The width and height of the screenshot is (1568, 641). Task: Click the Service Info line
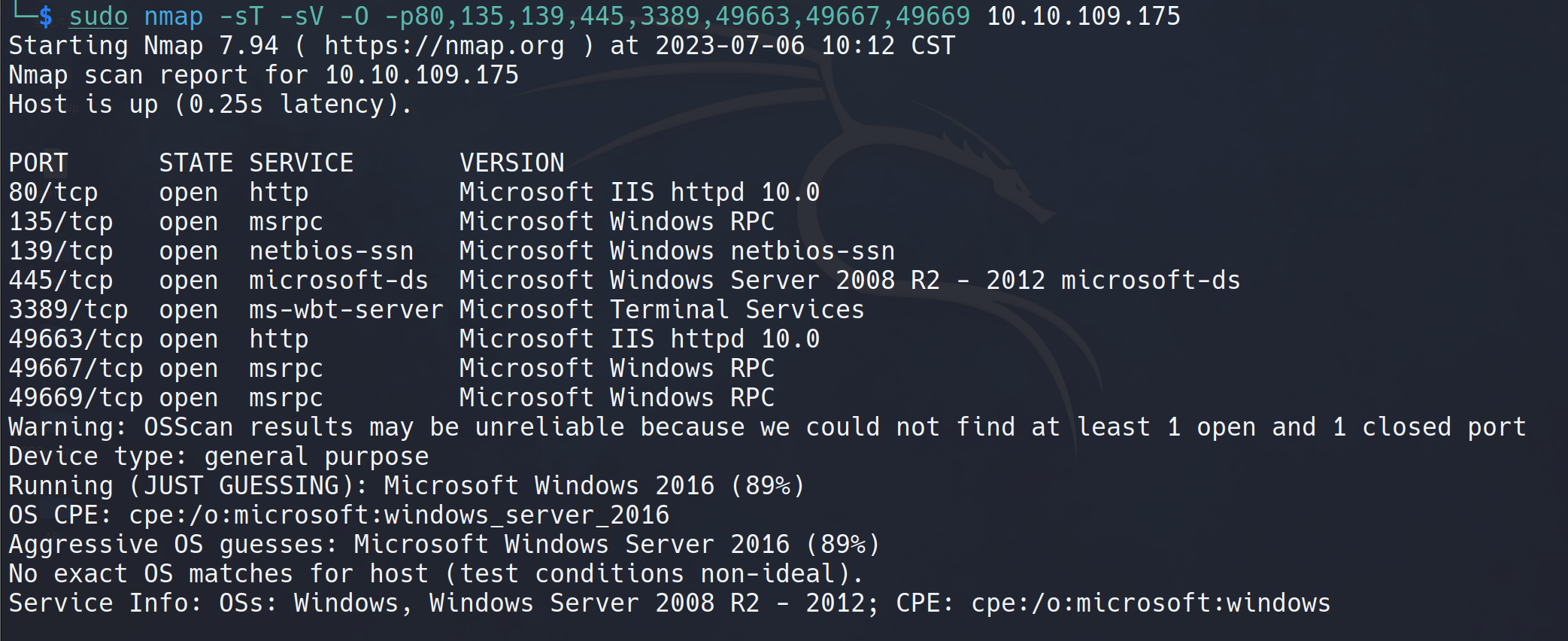(669, 603)
